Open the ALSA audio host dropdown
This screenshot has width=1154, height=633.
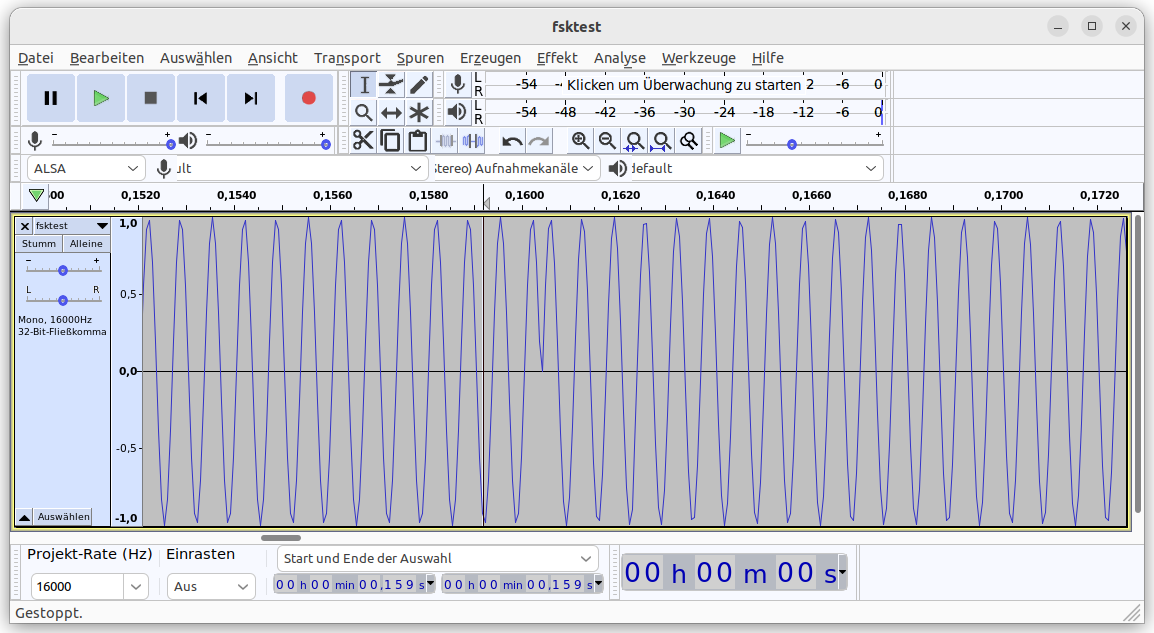point(86,169)
